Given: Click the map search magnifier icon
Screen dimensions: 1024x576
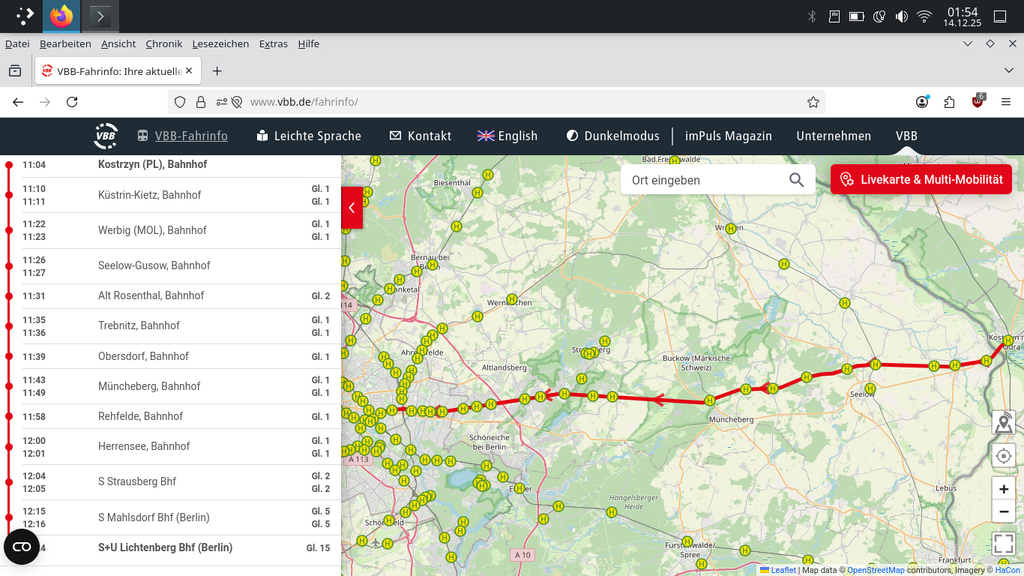Looking at the screenshot, I should (796, 180).
